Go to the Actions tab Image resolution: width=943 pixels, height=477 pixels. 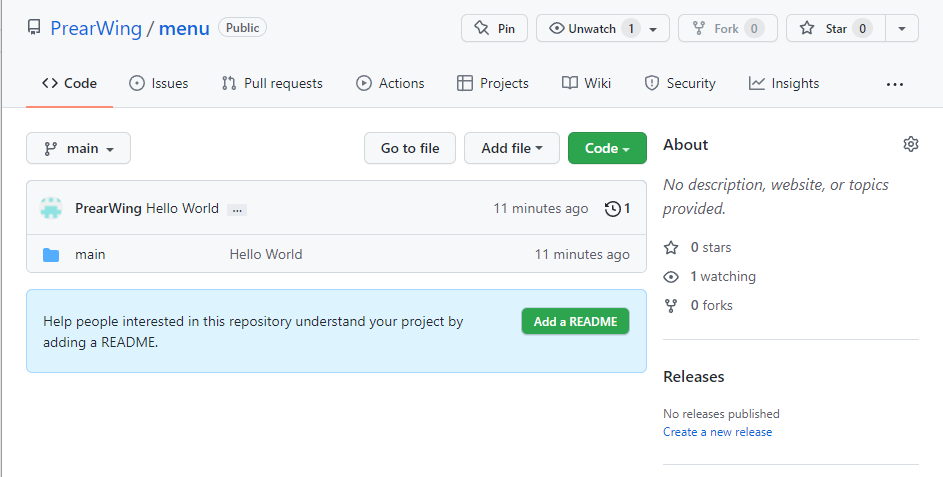(x=390, y=83)
